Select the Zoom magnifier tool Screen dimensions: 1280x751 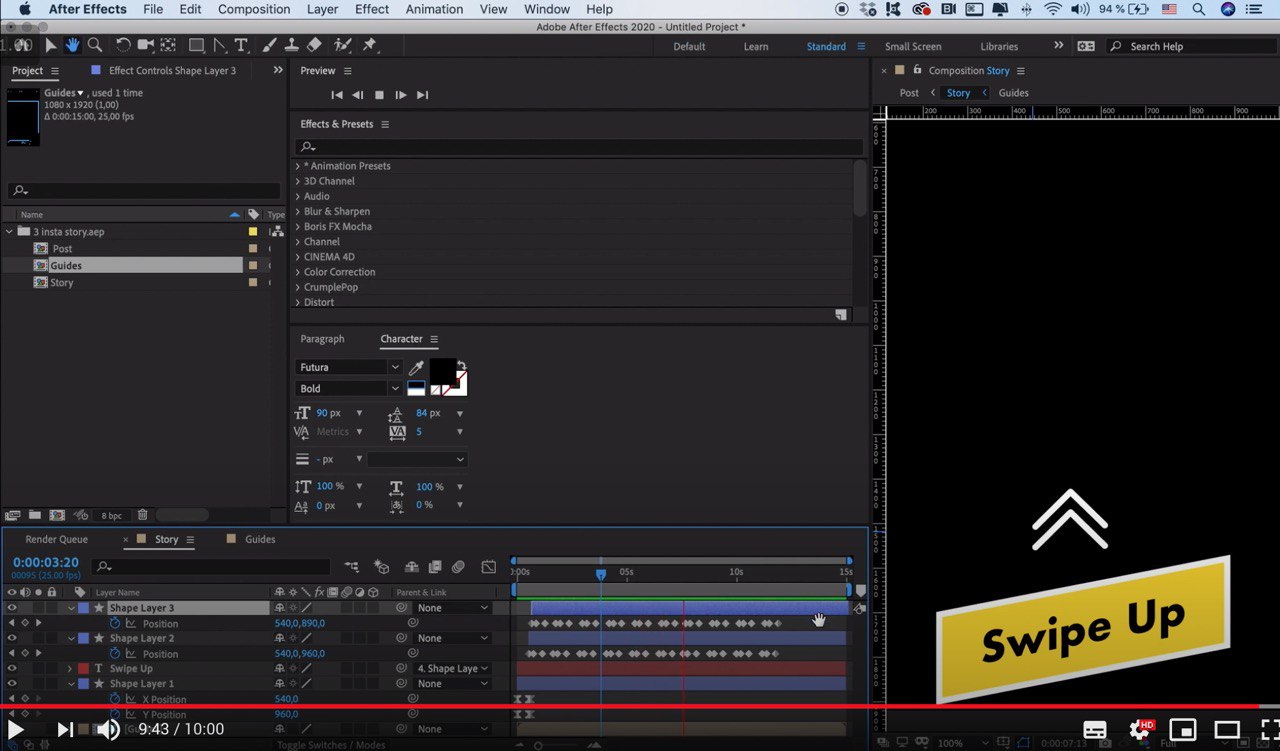click(x=95, y=45)
